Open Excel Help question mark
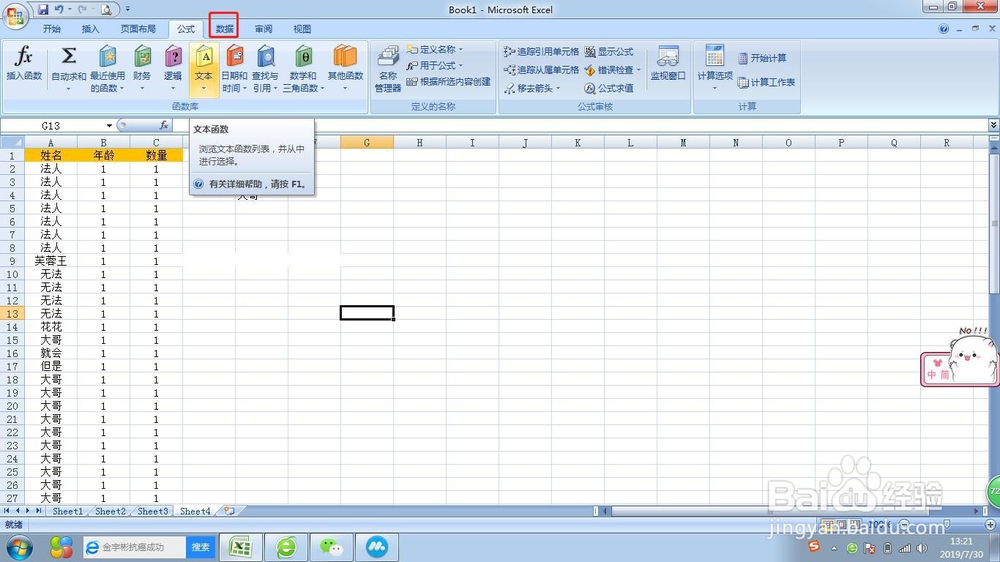 coord(943,29)
